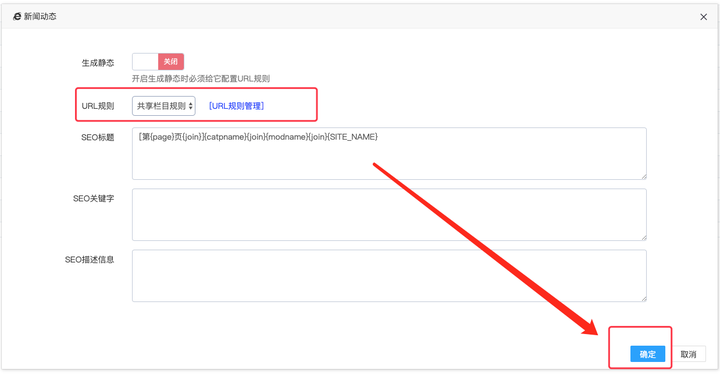Click the URL规则 field label
720x380 pixels.
tap(98, 106)
